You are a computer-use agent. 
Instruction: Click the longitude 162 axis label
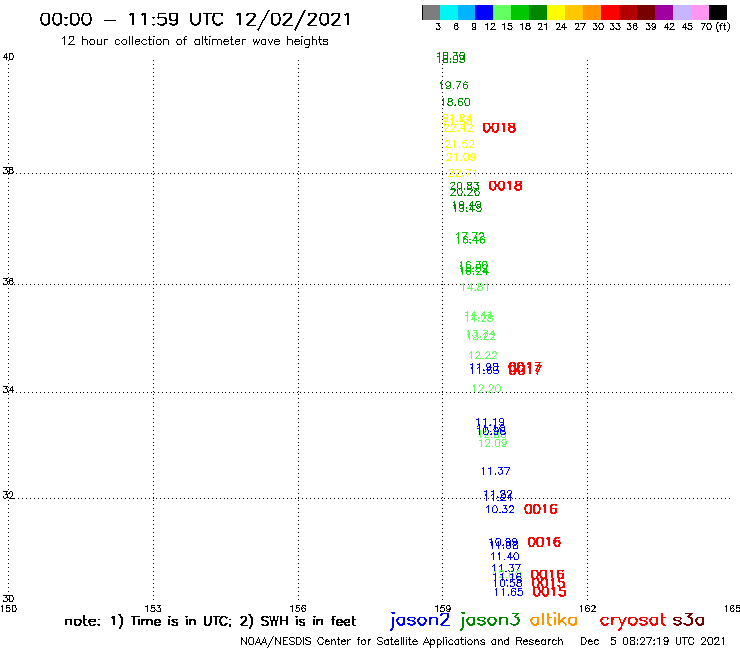[588, 608]
